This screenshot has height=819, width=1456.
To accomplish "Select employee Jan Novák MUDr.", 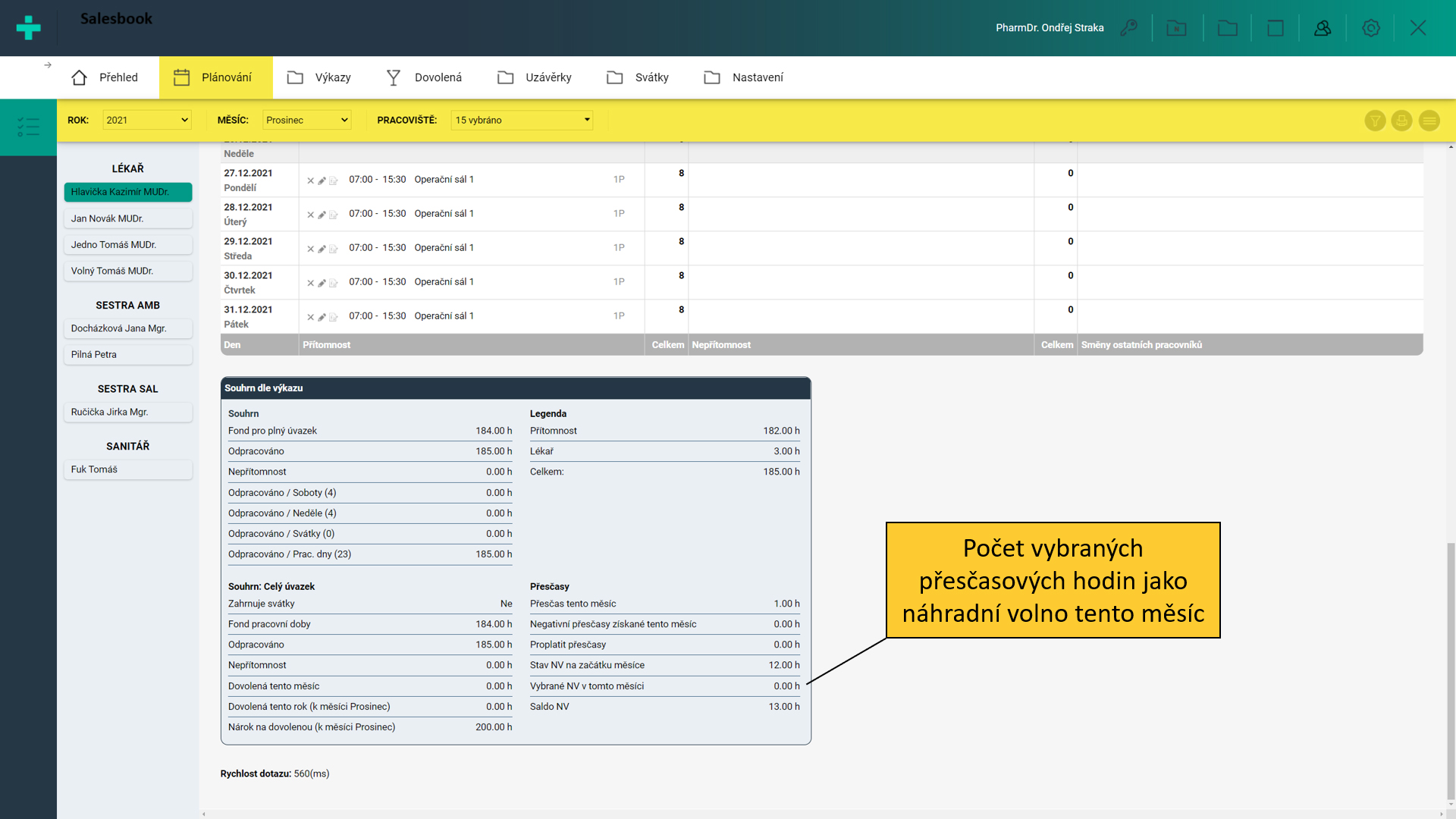I will click(127, 218).
